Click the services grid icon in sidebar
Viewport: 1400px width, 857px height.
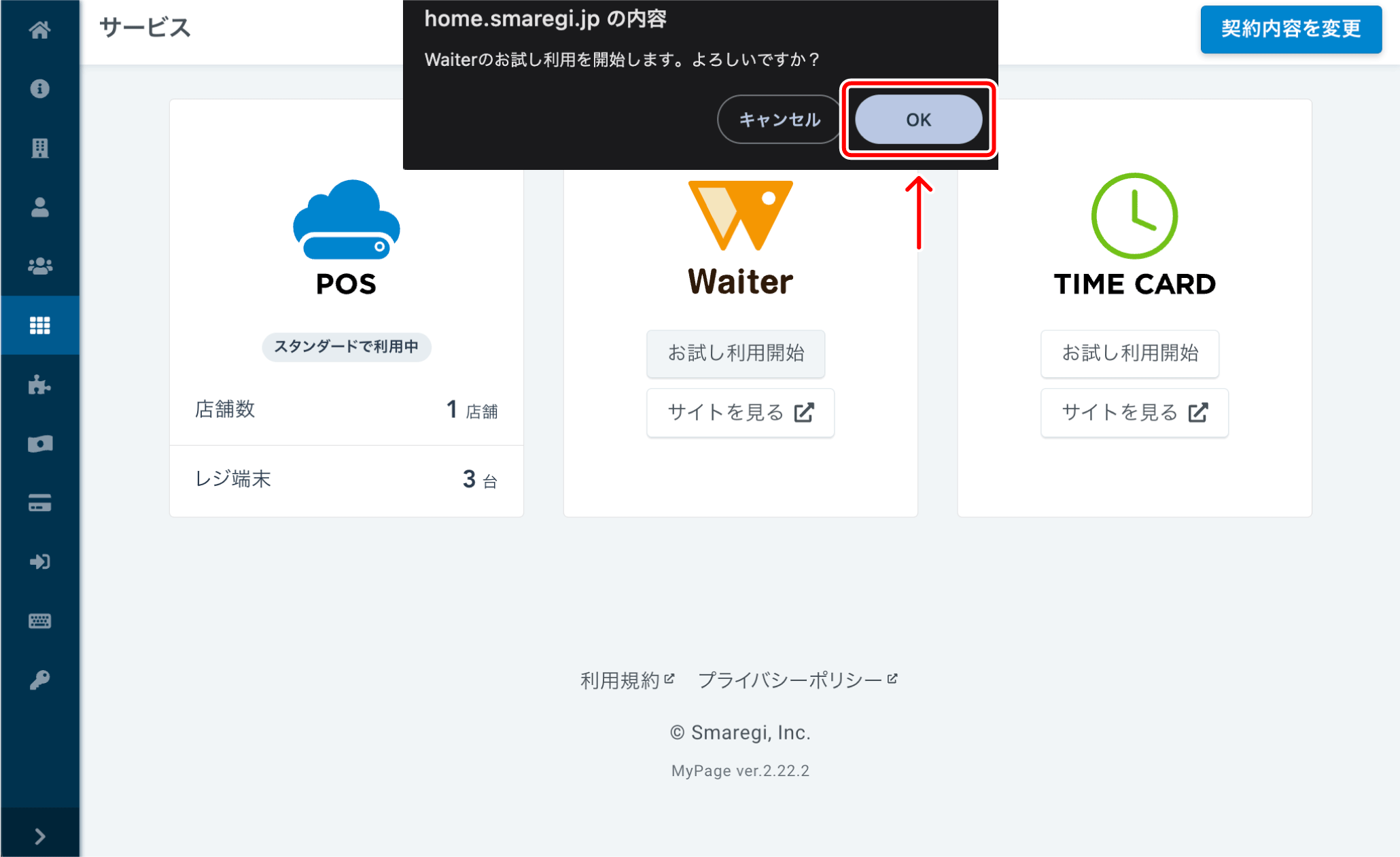pos(39,326)
